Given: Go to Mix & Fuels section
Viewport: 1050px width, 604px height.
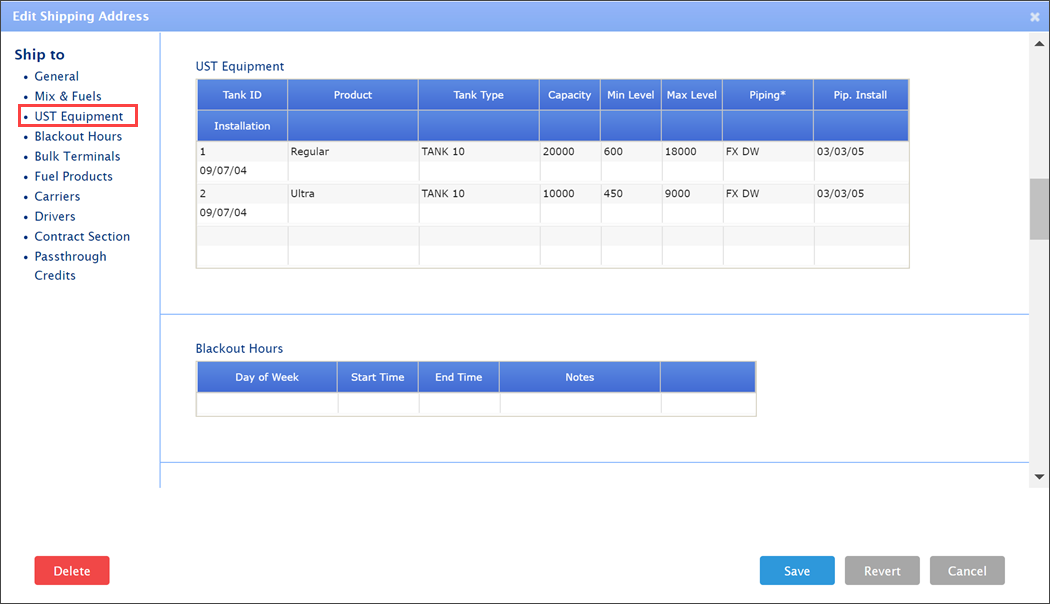Looking at the screenshot, I should pos(67,96).
